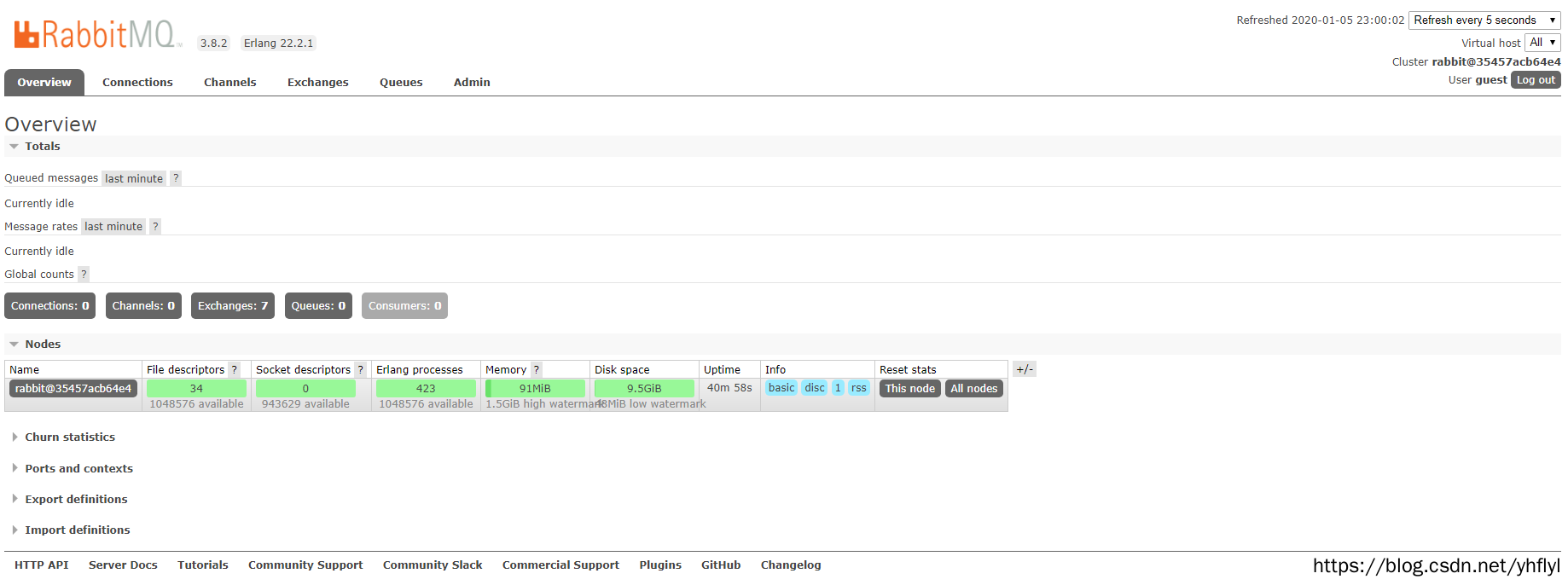Open the HTTP API link
The image size is (1568, 585).
42,565
